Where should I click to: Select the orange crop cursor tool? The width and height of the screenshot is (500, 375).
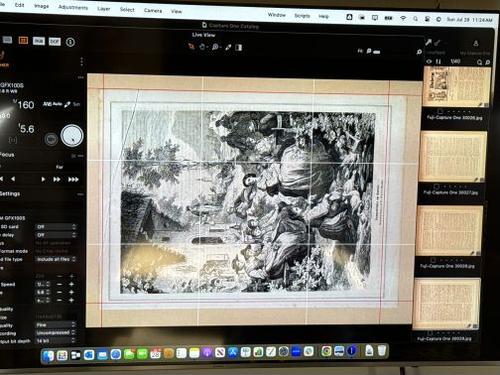pyautogui.click(x=191, y=47)
